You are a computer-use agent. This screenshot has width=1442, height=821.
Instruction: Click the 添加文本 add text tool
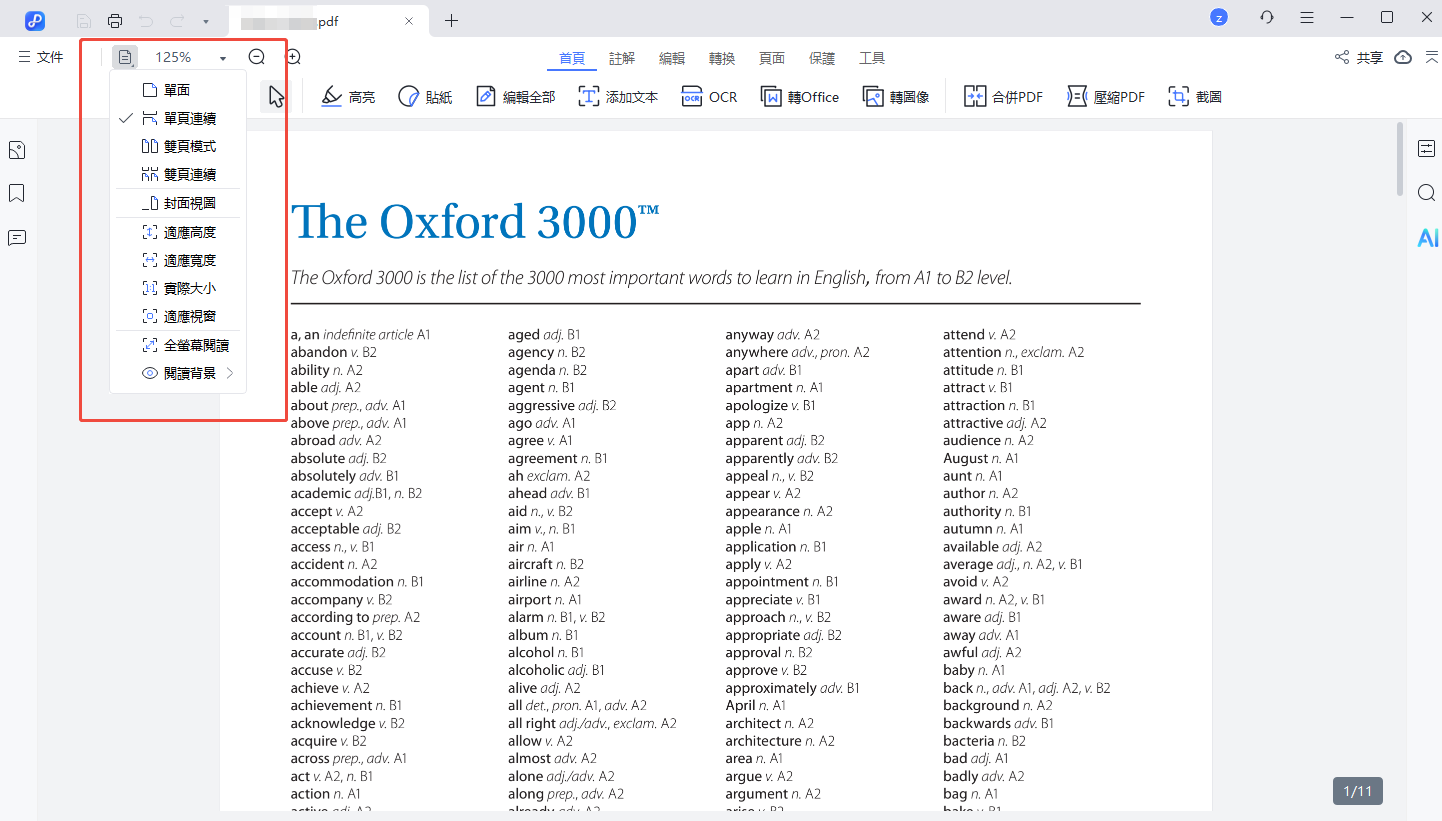click(618, 97)
